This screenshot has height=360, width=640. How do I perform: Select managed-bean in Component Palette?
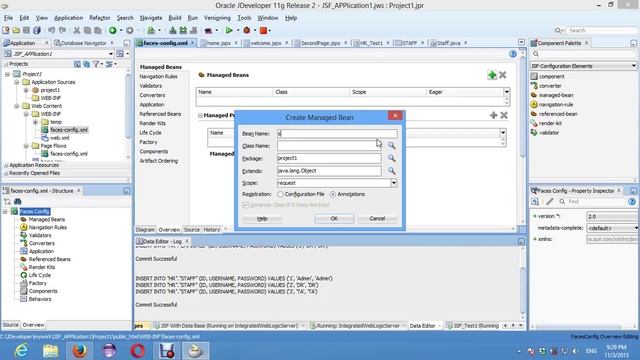556,95
